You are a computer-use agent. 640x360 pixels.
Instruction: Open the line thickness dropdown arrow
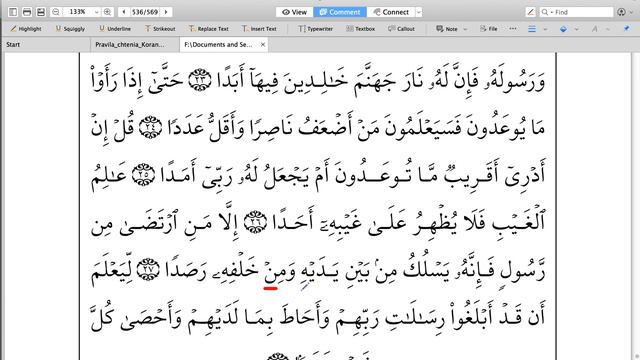pyautogui.click(x=545, y=29)
